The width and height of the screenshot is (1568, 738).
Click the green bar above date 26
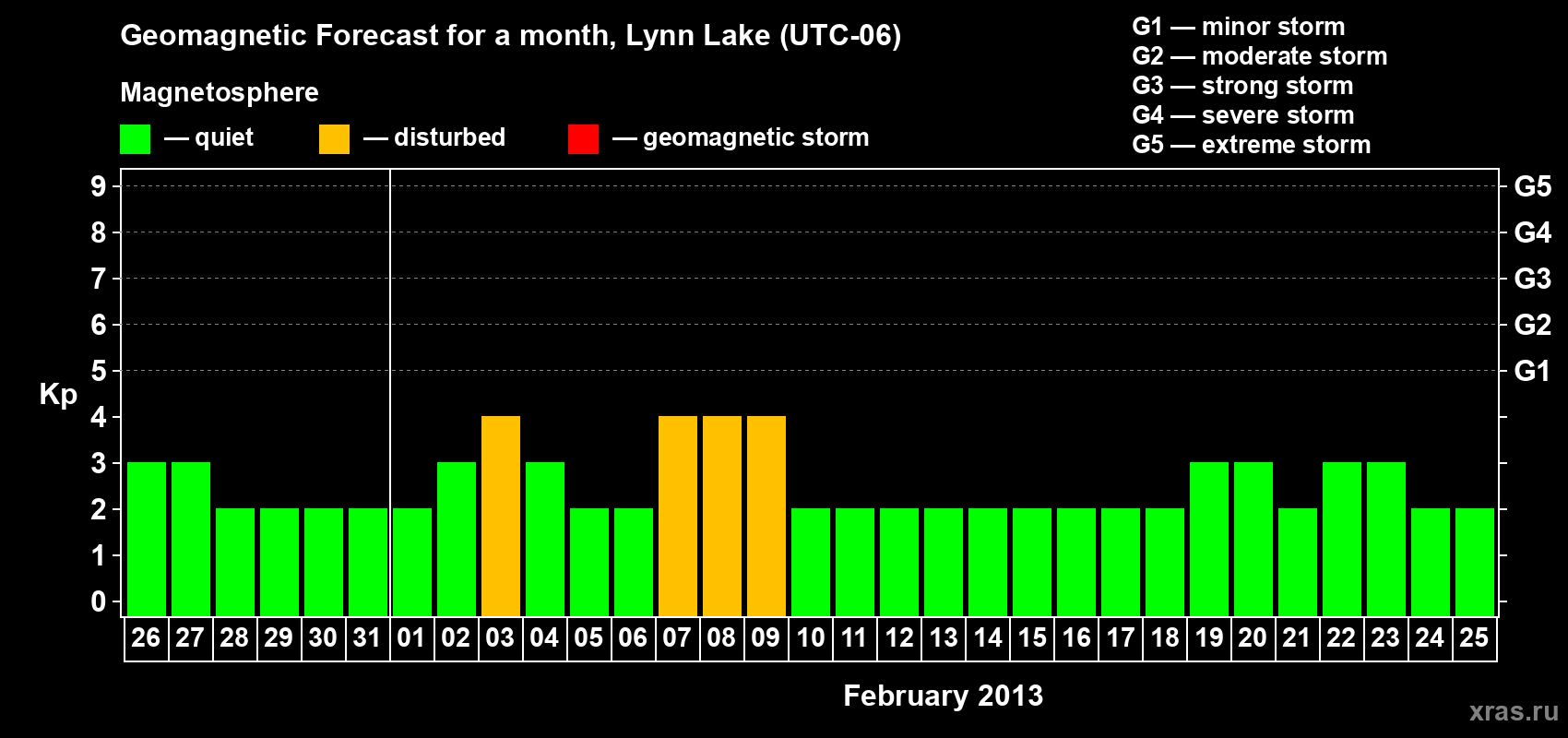(146, 539)
